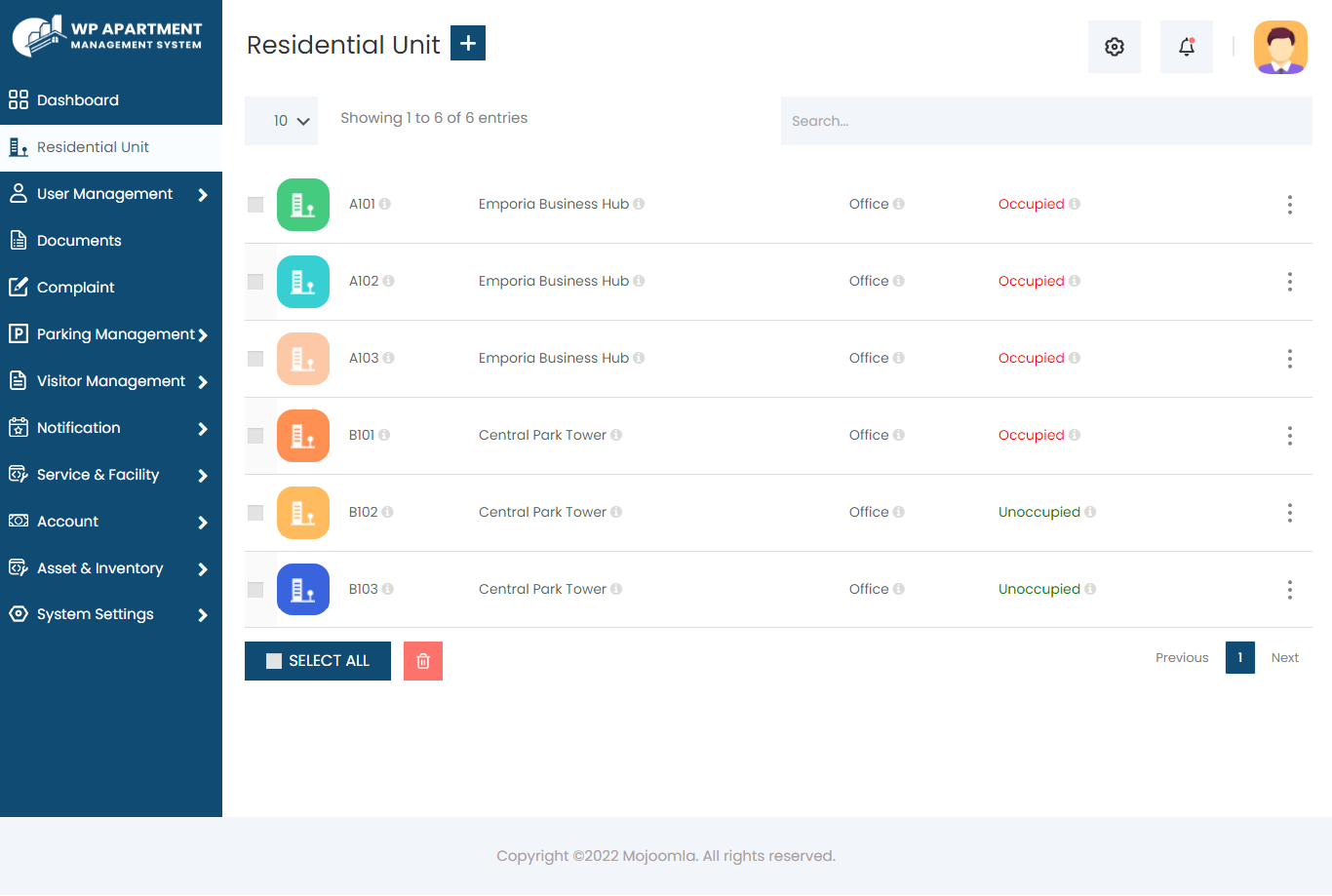Open the three-dot actions menu for A103
1332x896 pixels.
(x=1289, y=359)
